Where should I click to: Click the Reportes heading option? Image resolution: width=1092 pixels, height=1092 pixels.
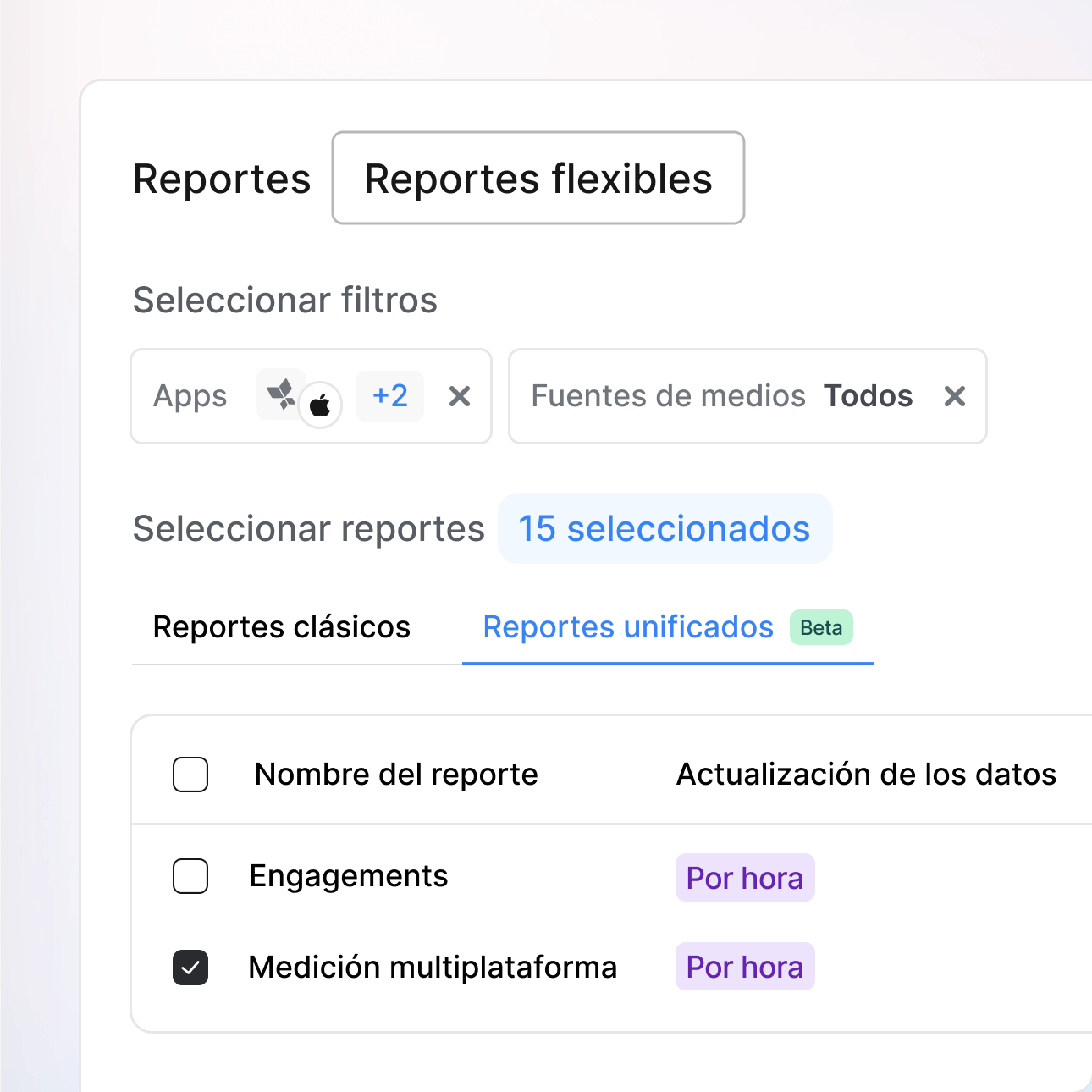[222, 178]
